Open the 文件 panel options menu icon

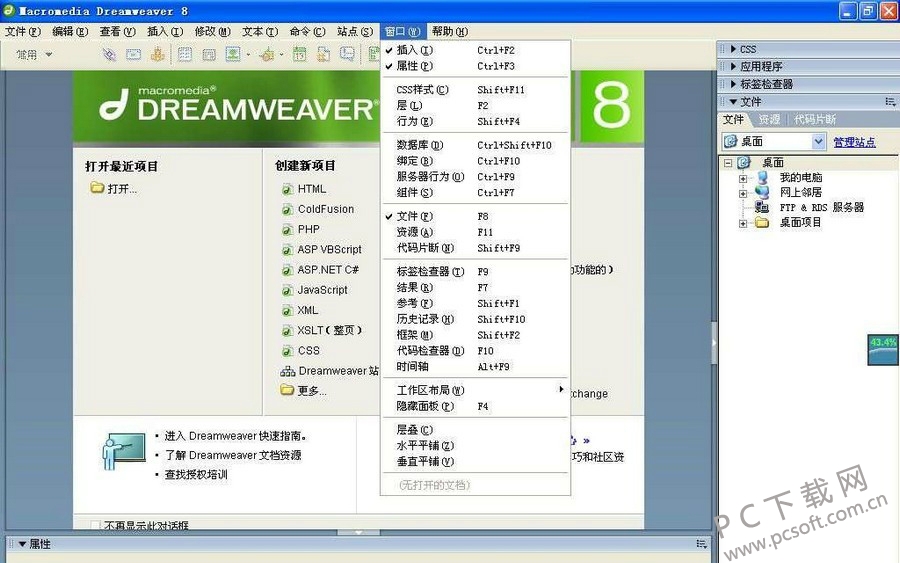tap(890, 102)
